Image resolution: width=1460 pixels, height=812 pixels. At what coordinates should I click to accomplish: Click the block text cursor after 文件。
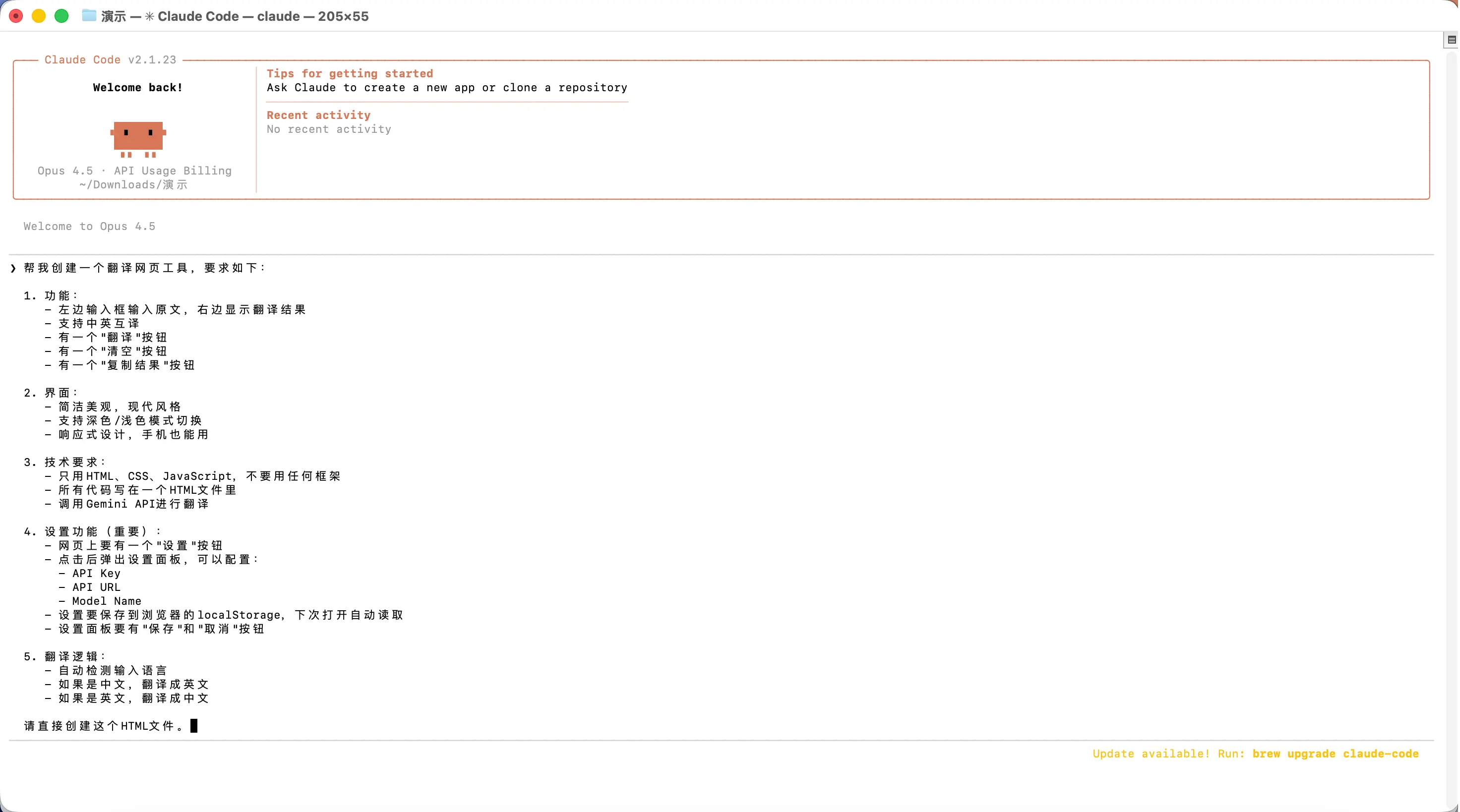(x=194, y=726)
